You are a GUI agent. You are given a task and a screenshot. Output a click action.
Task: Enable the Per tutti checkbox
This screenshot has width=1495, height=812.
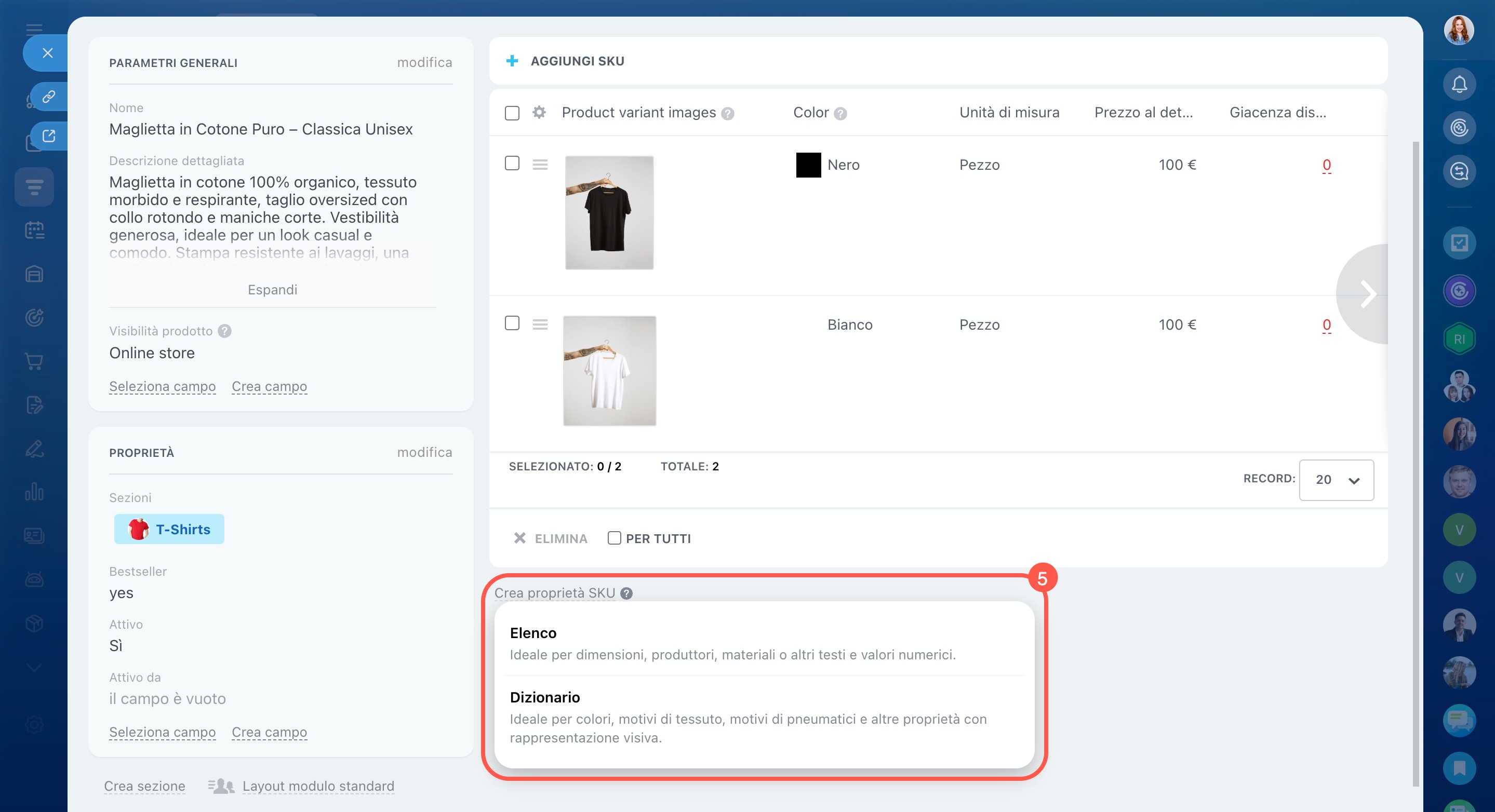[613, 538]
